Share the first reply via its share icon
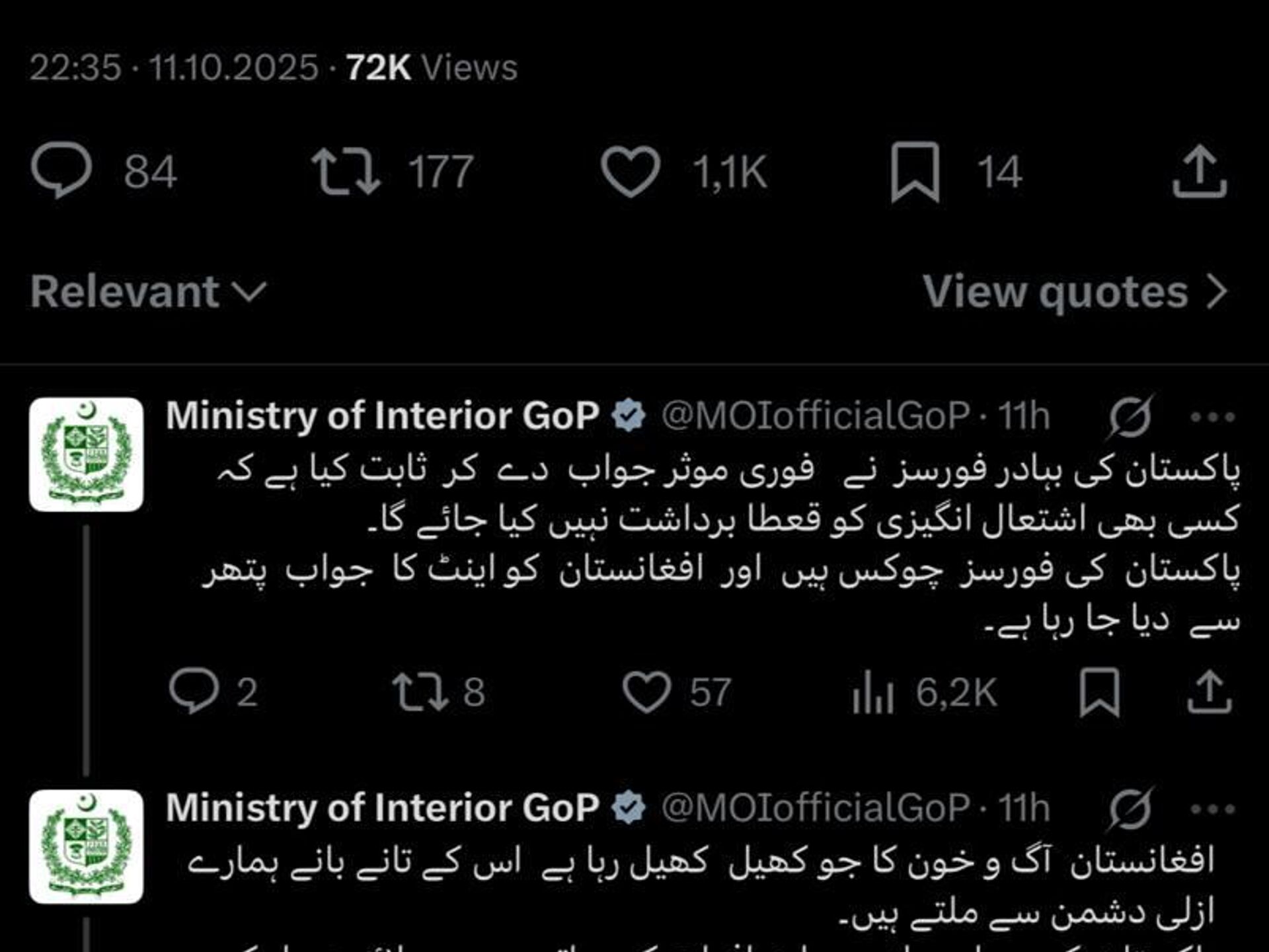This screenshot has height=952, width=1269. tap(1209, 692)
